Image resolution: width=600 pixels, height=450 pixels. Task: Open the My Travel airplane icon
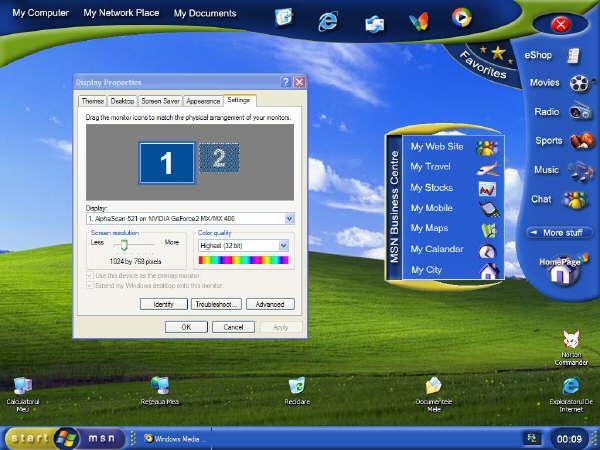pos(488,168)
